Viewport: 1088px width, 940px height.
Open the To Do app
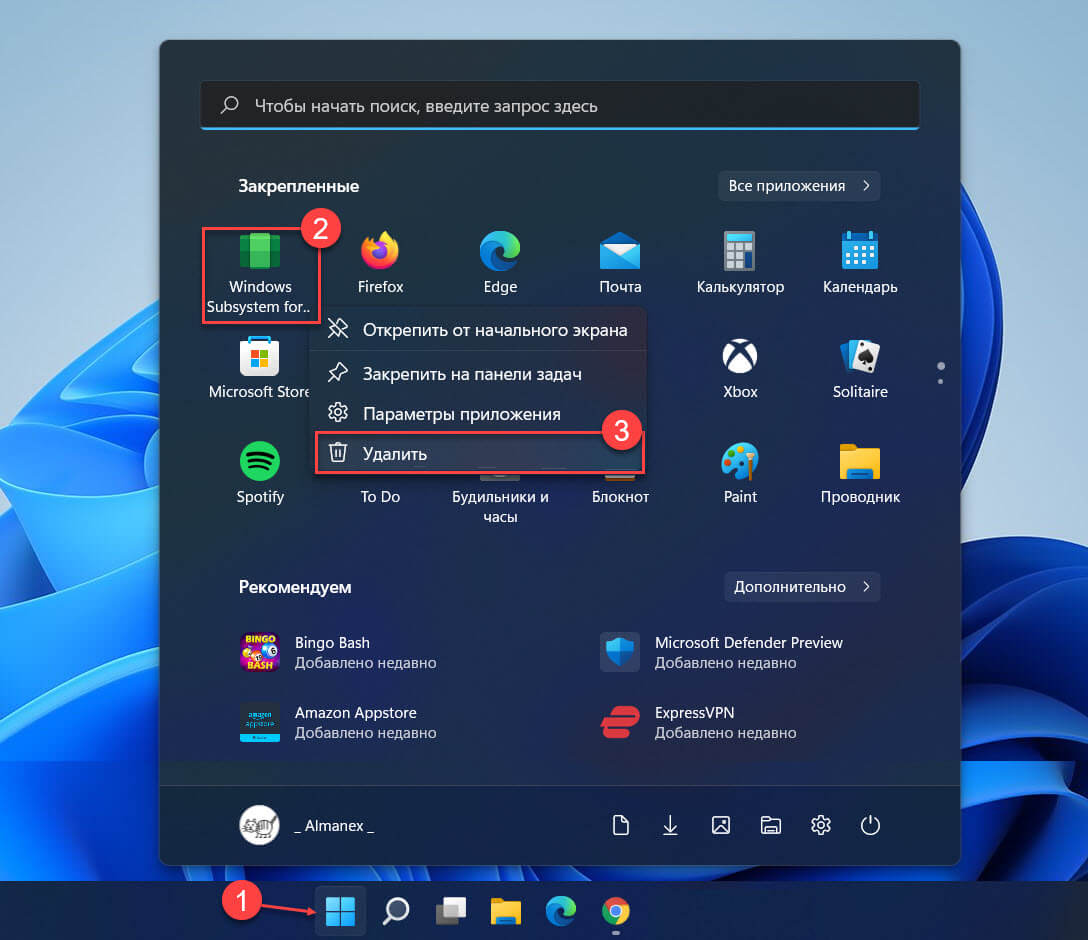380,496
